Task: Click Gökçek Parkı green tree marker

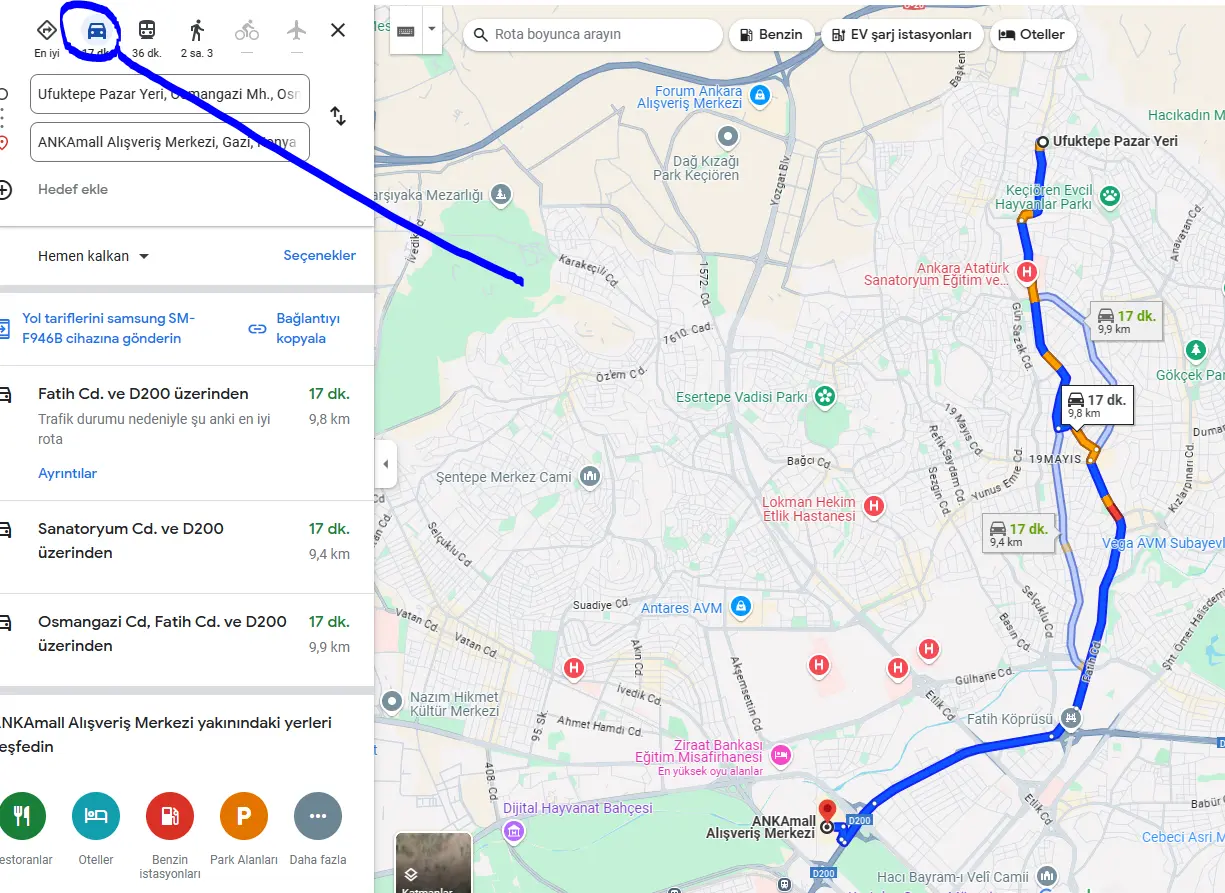Action: click(x=1195, y=350)
